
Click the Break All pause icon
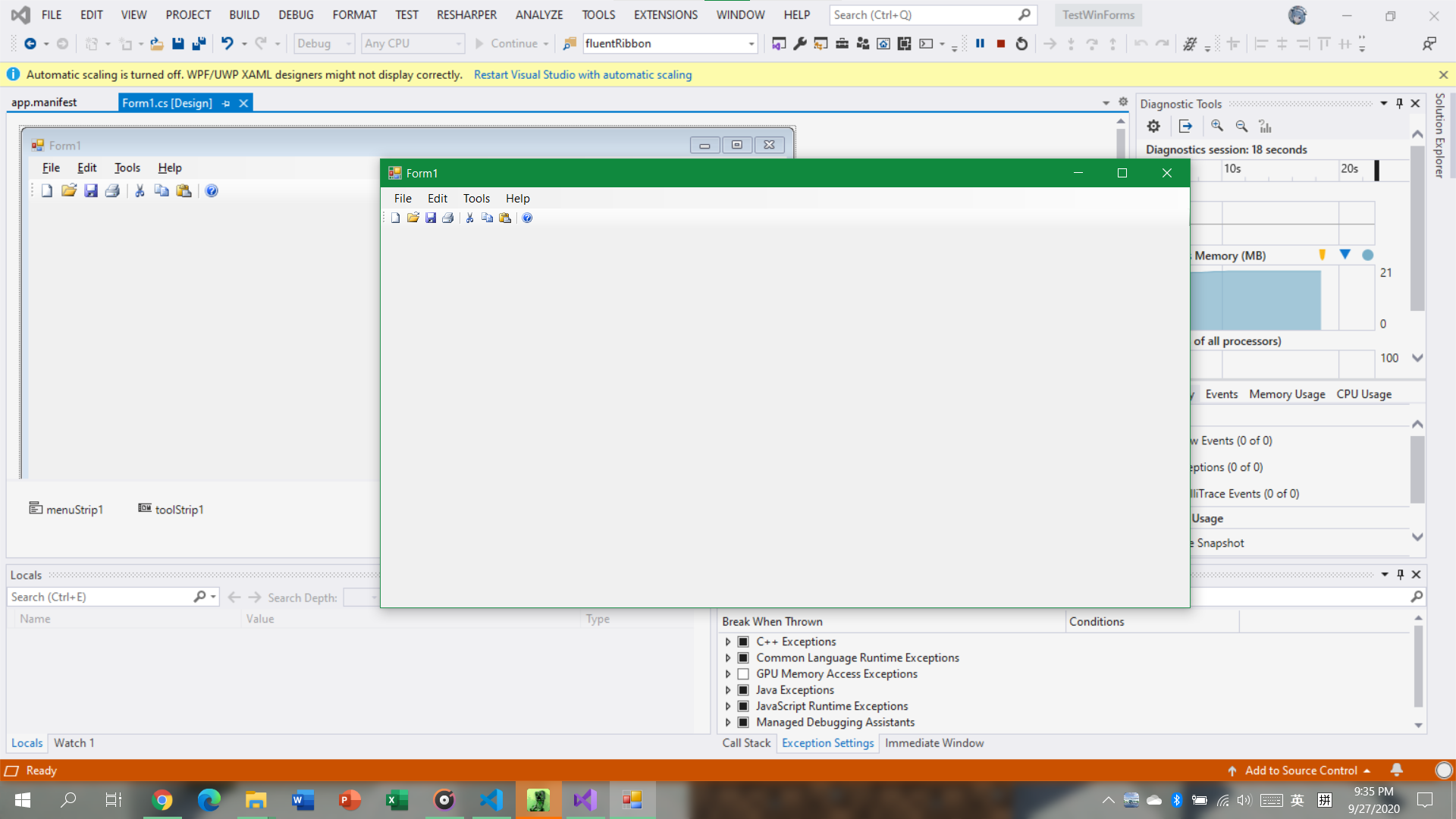980,44
